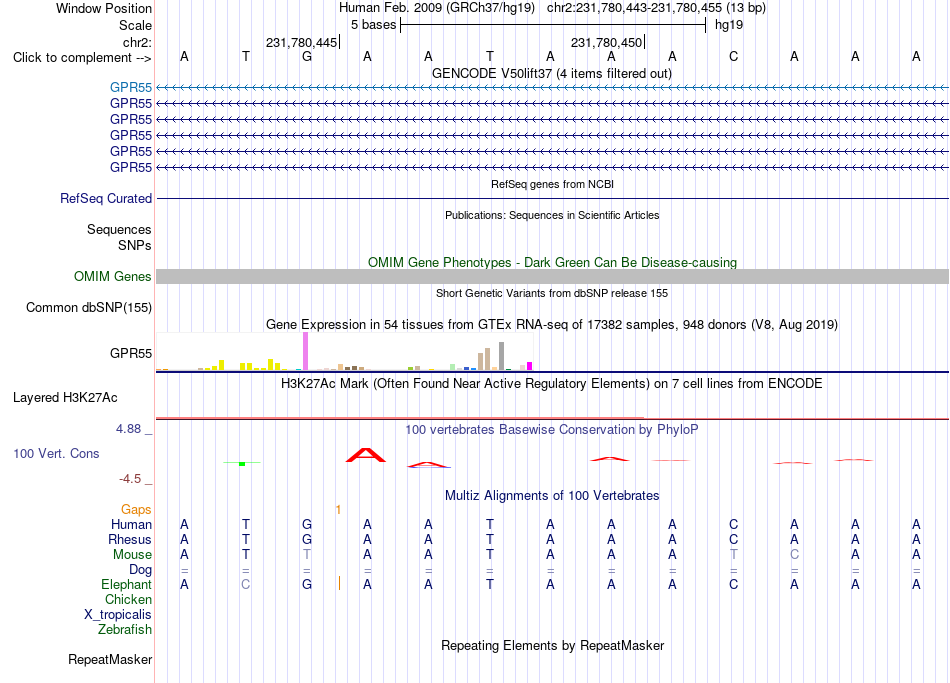Image resolution: width=950 pixels, height=683 pixels.
Task: Select the X_tropicalis species row label
Action: click(x=118, y=615)
